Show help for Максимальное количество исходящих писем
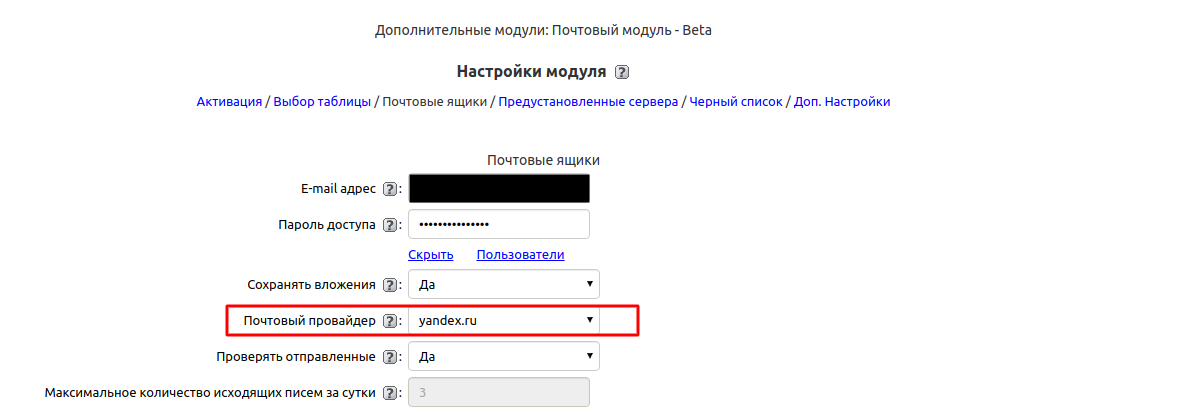This screenshot has width=1184, height=410. [x=390, y=393]
